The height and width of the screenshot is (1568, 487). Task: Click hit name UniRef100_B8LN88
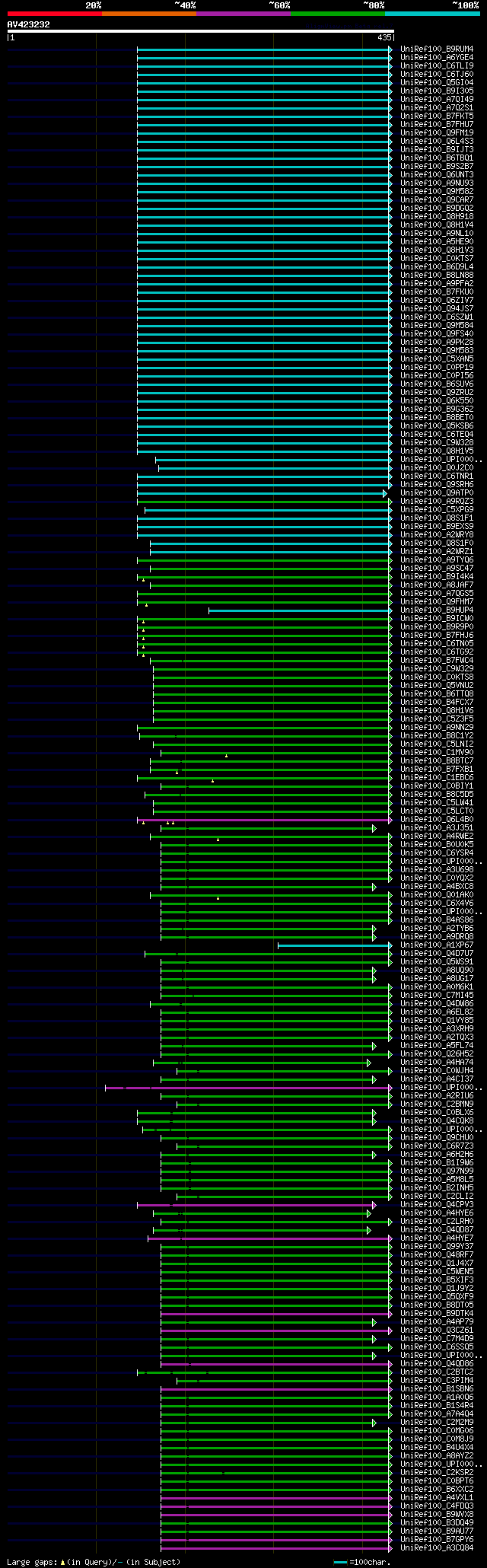tap(437, 275)
